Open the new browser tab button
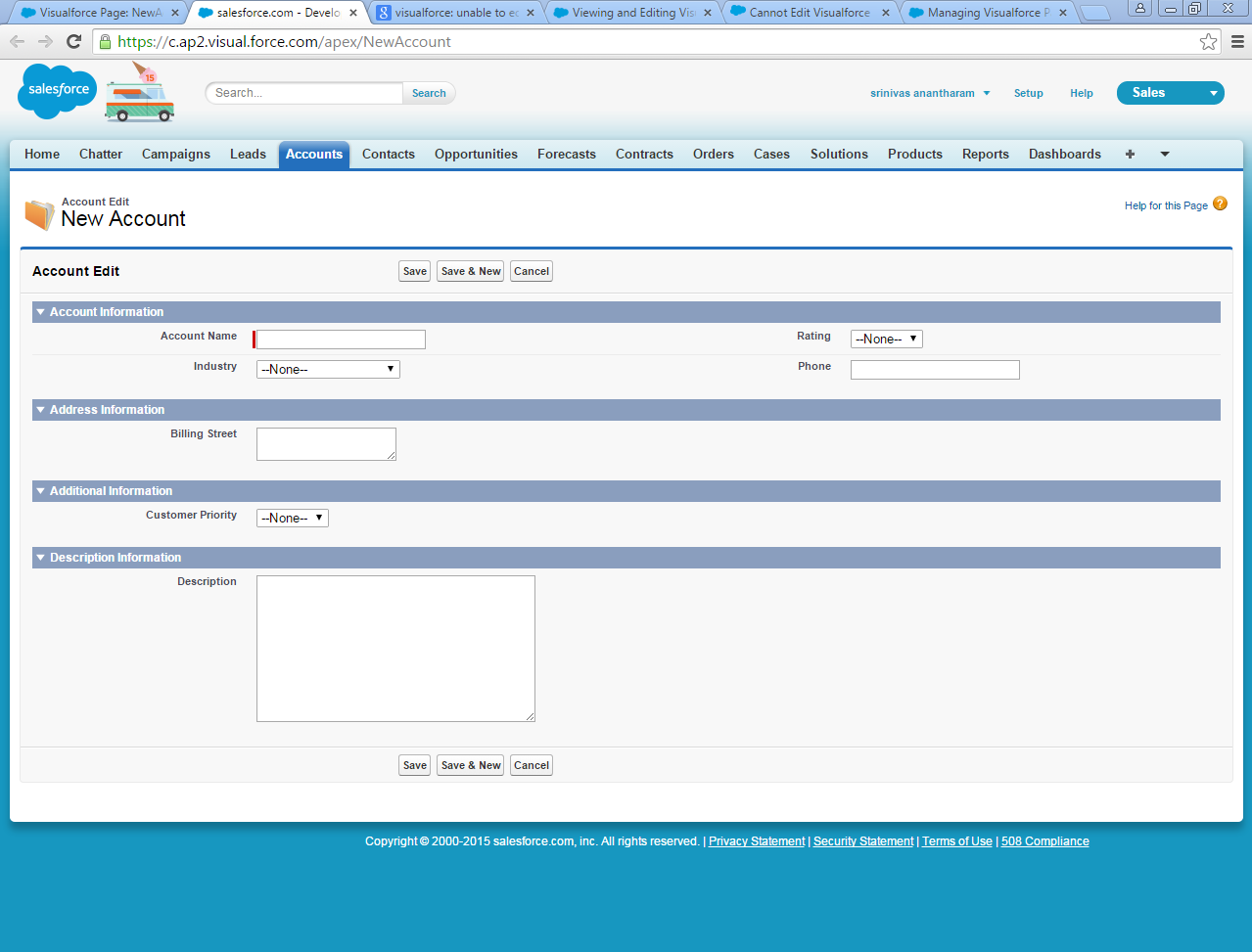This screenshot has height=952, width=1252. [1095, 14]
